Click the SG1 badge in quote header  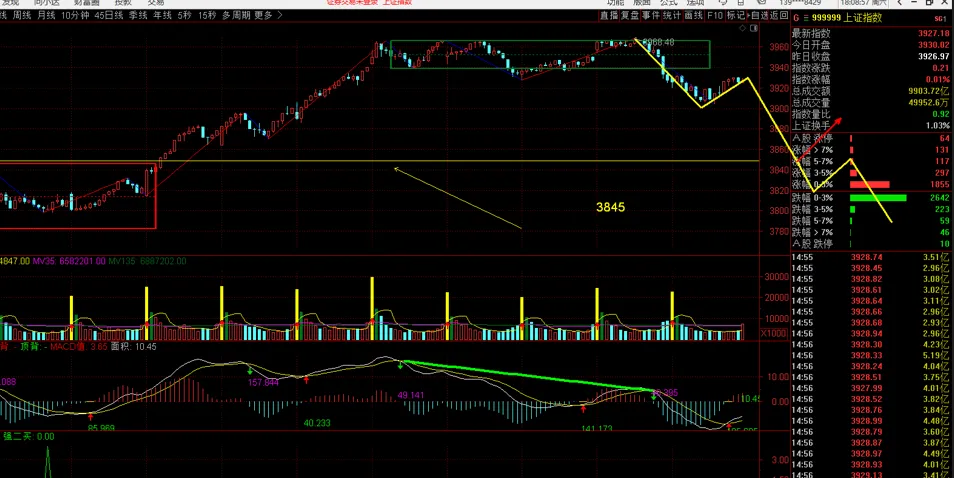coord(941,19)
